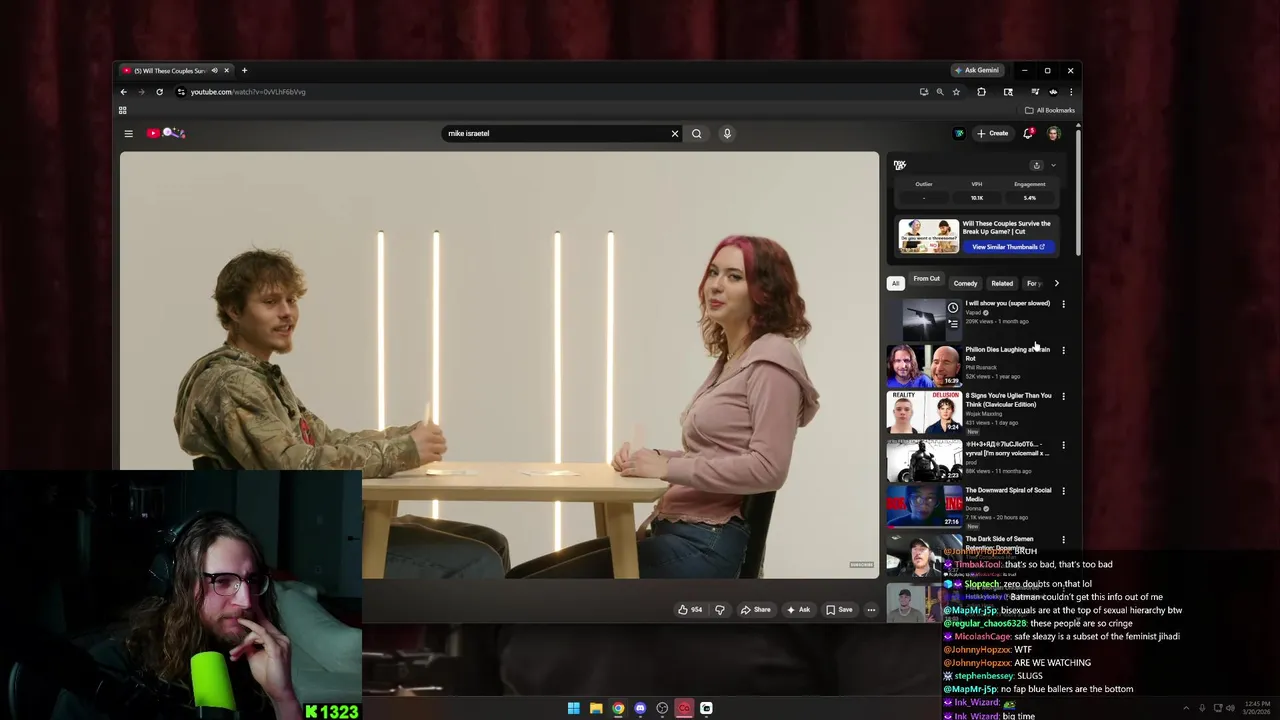Open the Chrome apps grid shortcut
This screenshot has height=720, width=1280.
tap(123, 110)
